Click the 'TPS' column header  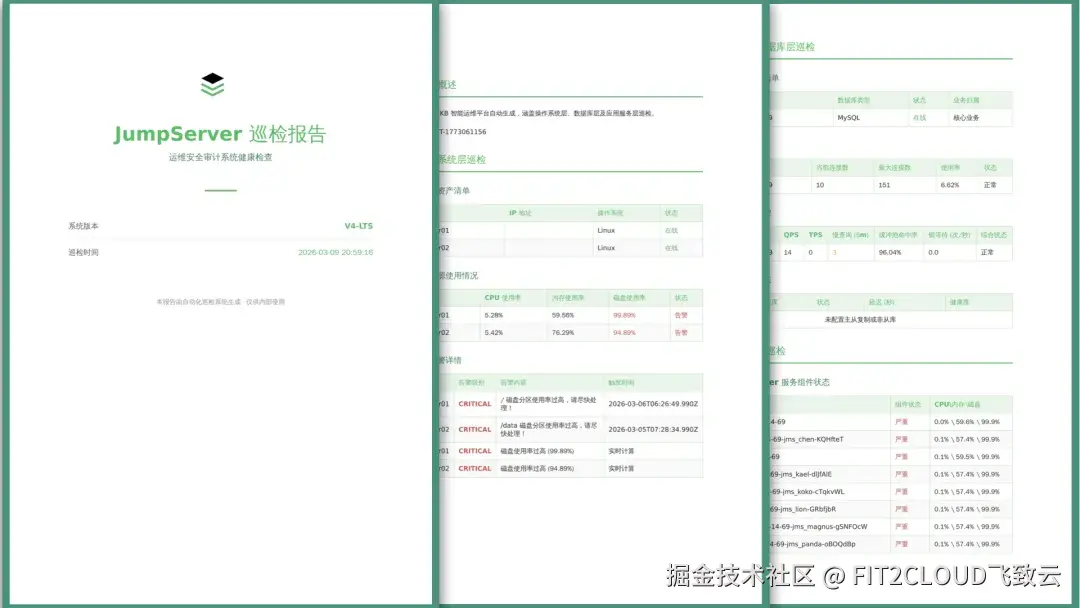[816, 235]
